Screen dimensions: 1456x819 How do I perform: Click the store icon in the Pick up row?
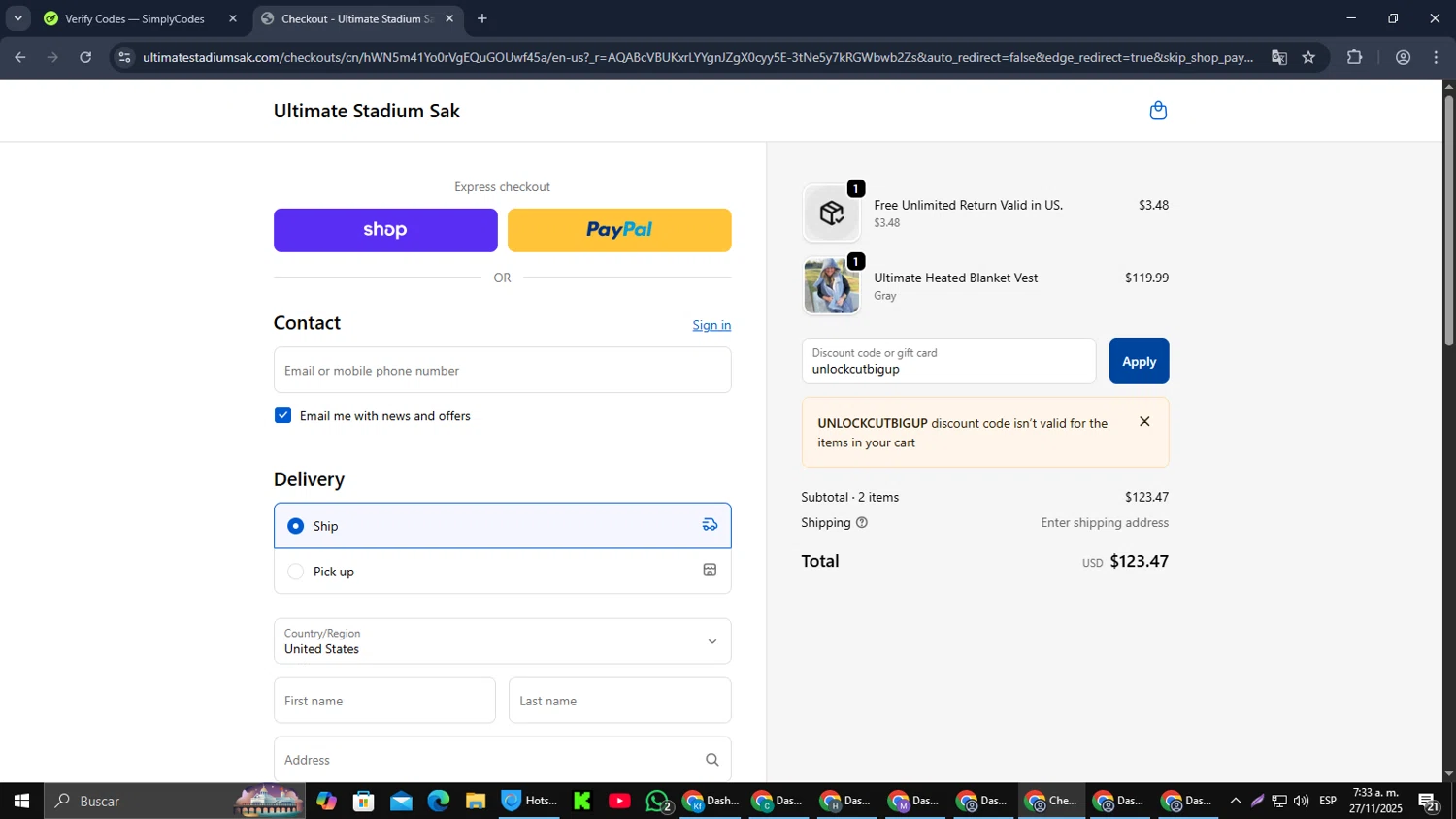tap(711, 571)
